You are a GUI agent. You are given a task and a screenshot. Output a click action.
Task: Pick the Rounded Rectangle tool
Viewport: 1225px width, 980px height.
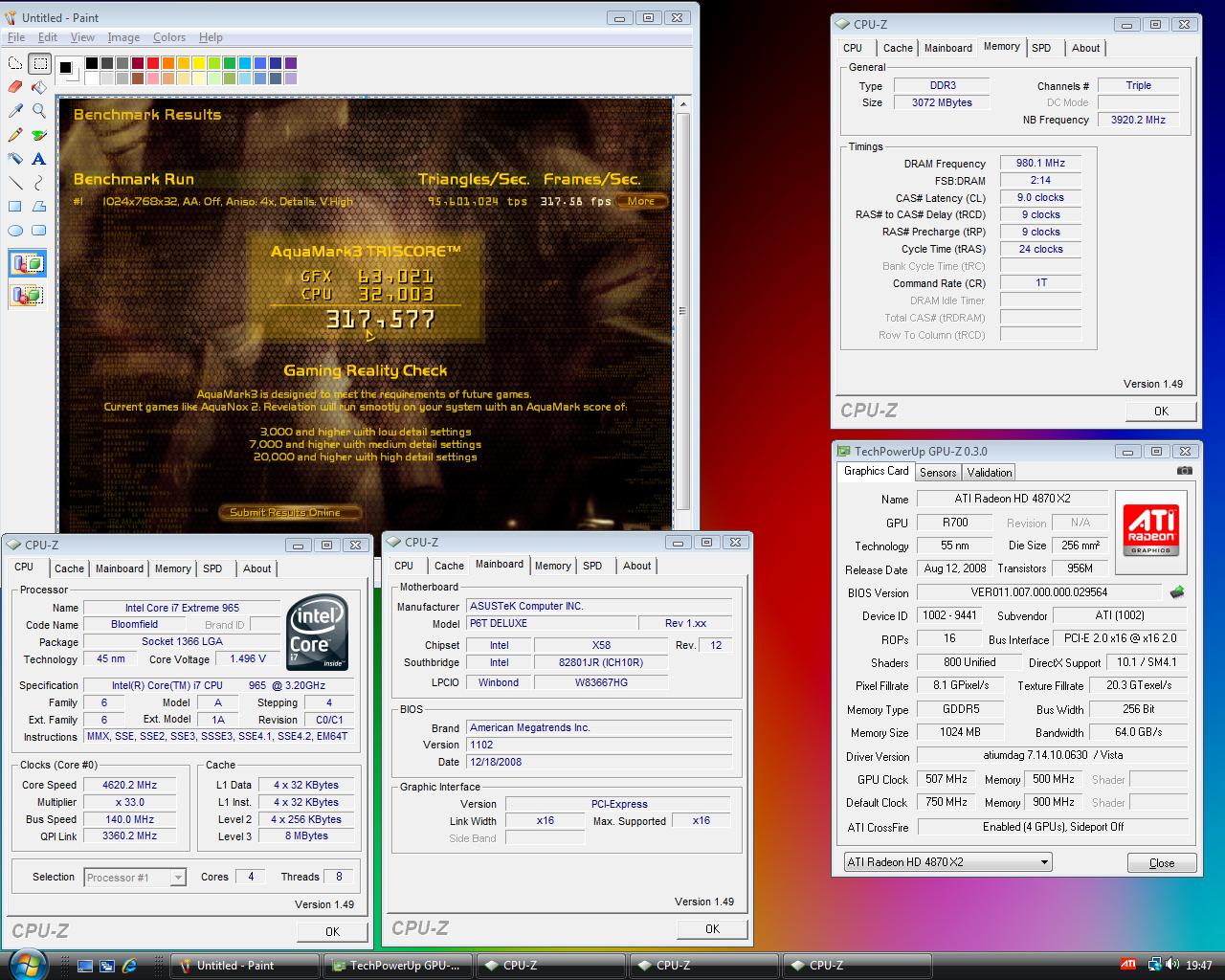(x=39, y=230)
